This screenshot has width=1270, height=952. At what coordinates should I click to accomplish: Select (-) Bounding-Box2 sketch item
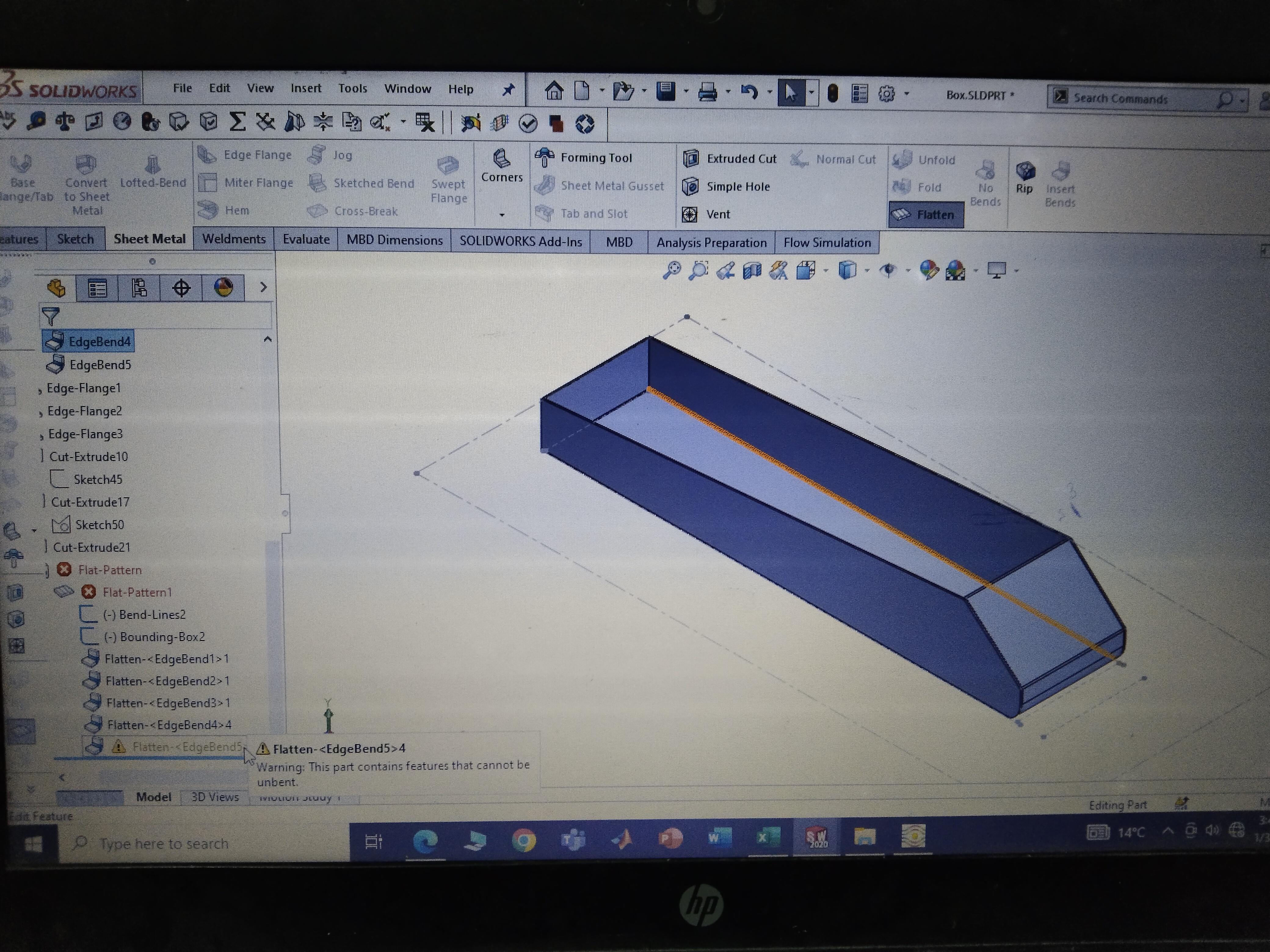tap(154, 636)
